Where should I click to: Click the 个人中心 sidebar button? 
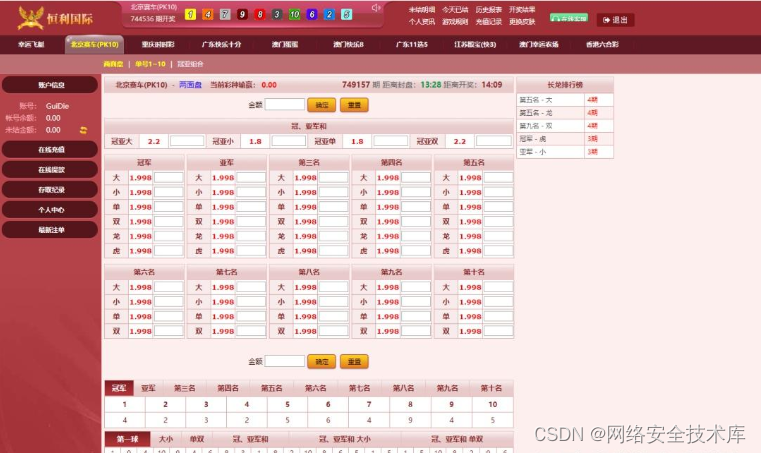coord(50,210)
